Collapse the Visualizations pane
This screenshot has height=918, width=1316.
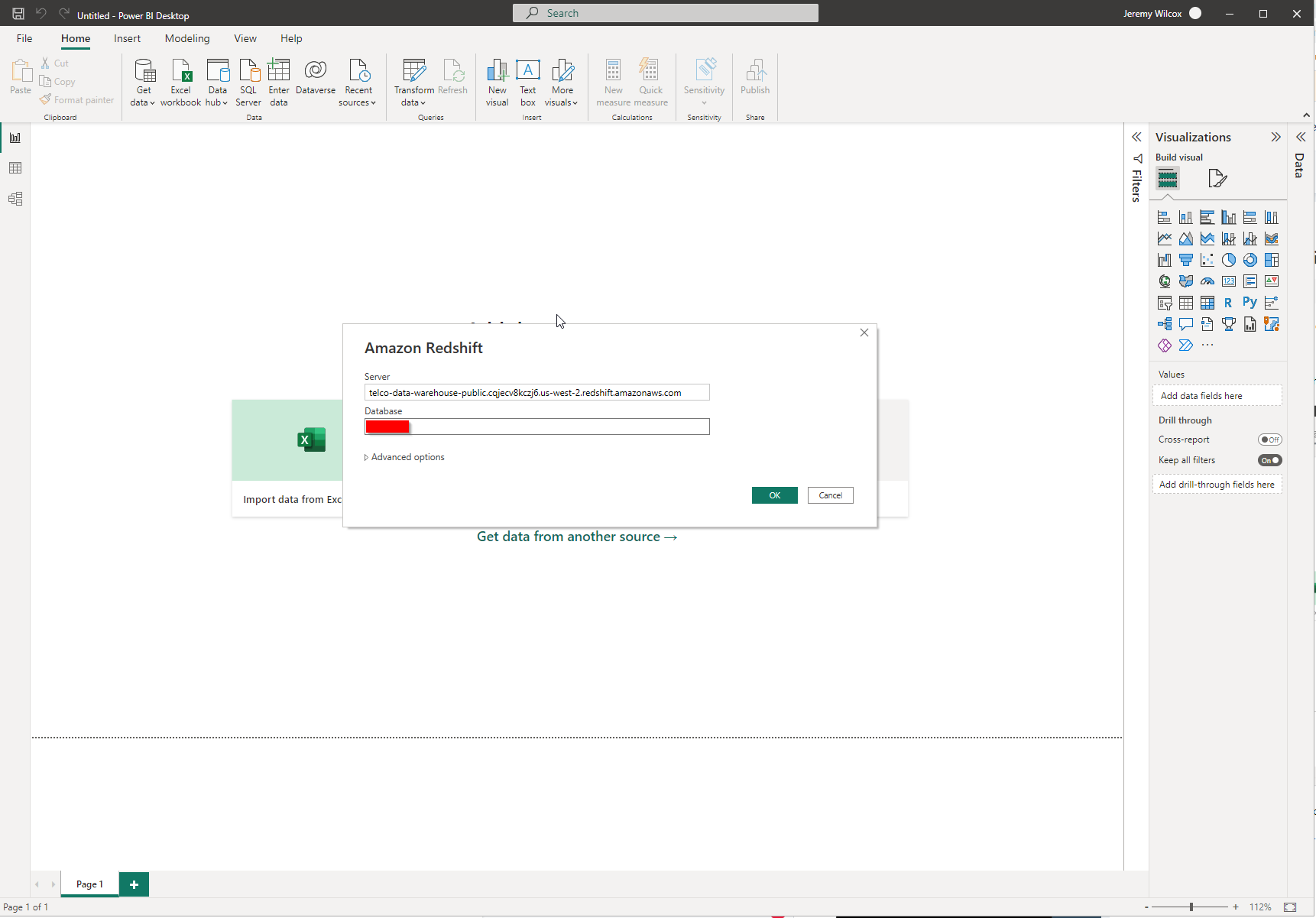click(1275, 137)
